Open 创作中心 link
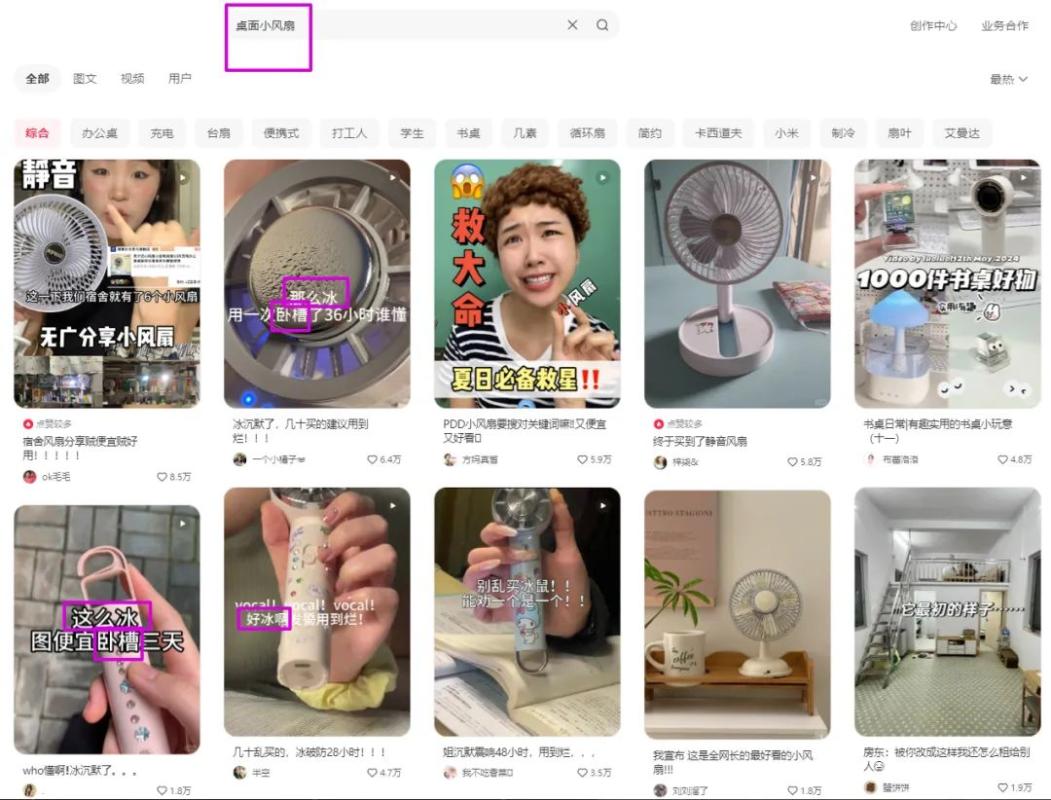The width and height of the screenshot is (1051, 800). point(933,25)
